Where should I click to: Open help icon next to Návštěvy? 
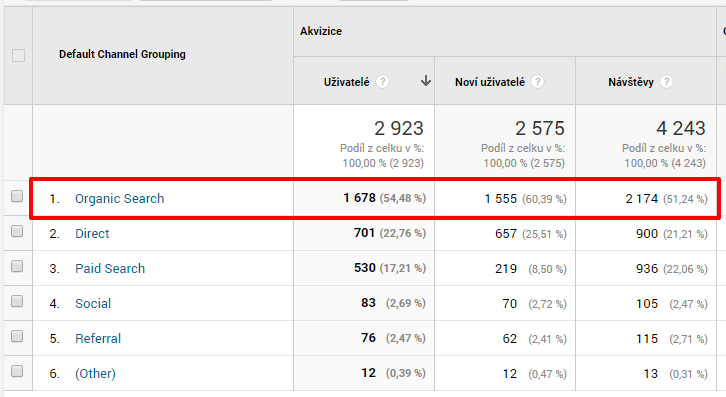[666, 82]
